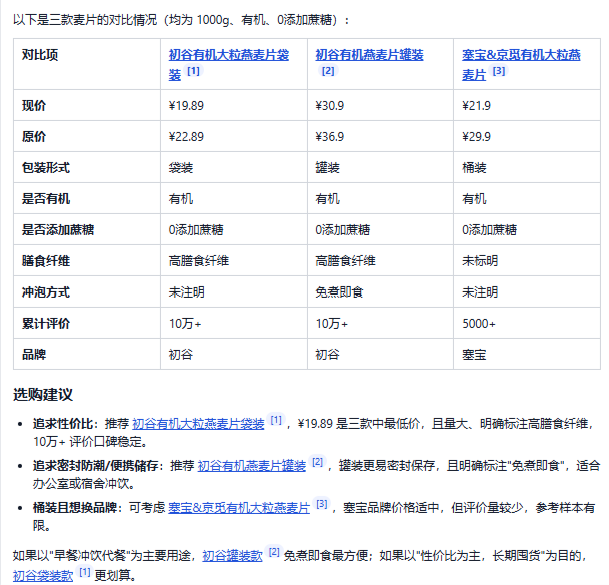Select the 累计评价 row label
The width and height of the screenshot is (609, 585).
46,324
